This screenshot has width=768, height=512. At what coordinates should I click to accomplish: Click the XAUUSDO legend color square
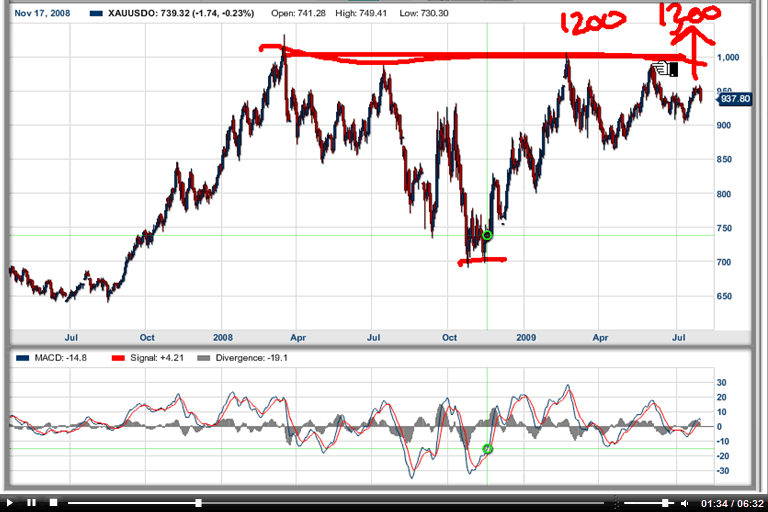(96, 14)
